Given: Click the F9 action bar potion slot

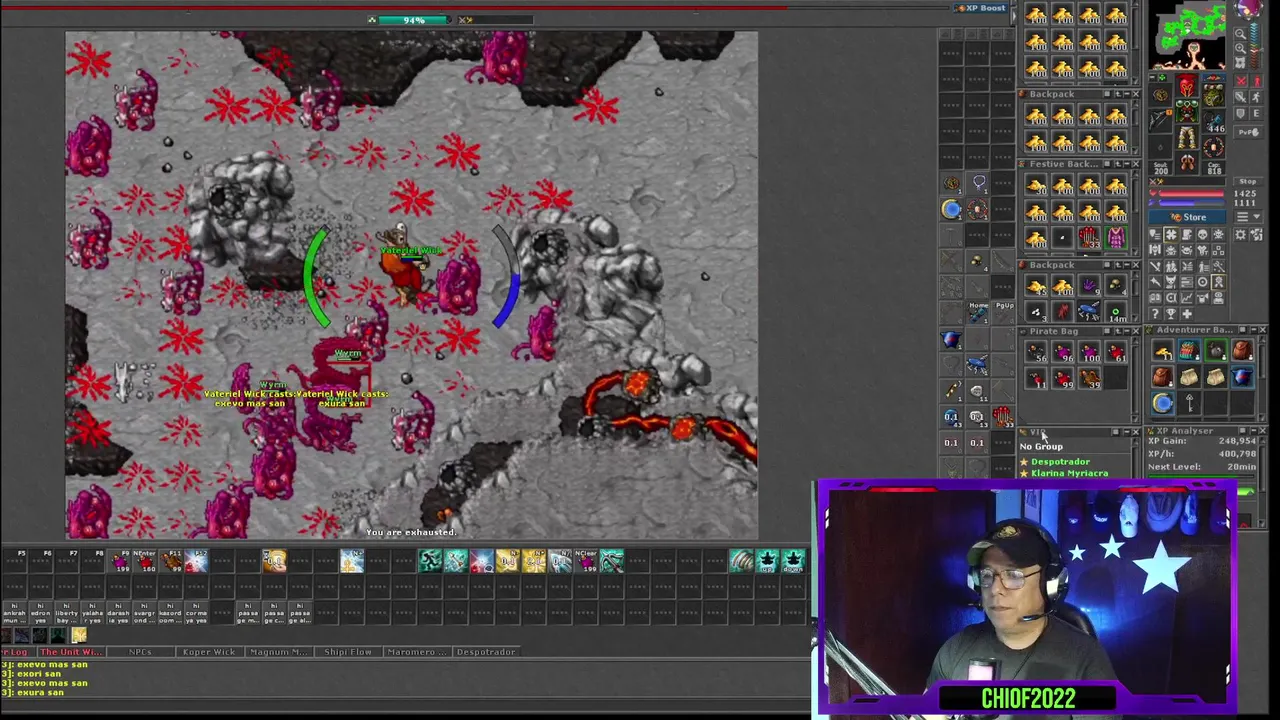Looking at the screenshot, I should (x=119, y=561).
